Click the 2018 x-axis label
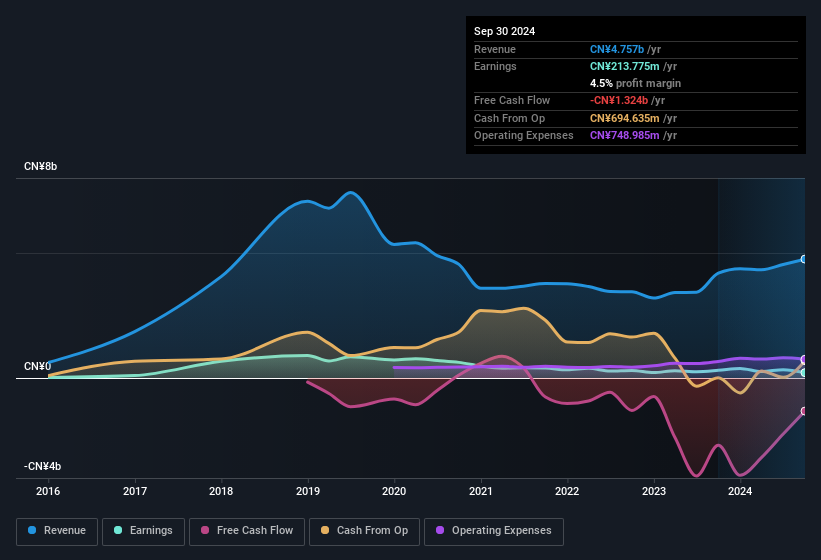Screen dimensions: 821x560 [x=221, y=491]
